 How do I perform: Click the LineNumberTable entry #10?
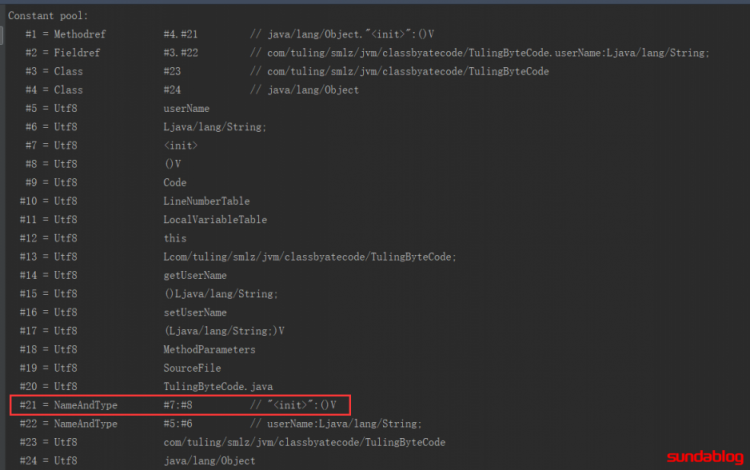(x=135, y=201)
